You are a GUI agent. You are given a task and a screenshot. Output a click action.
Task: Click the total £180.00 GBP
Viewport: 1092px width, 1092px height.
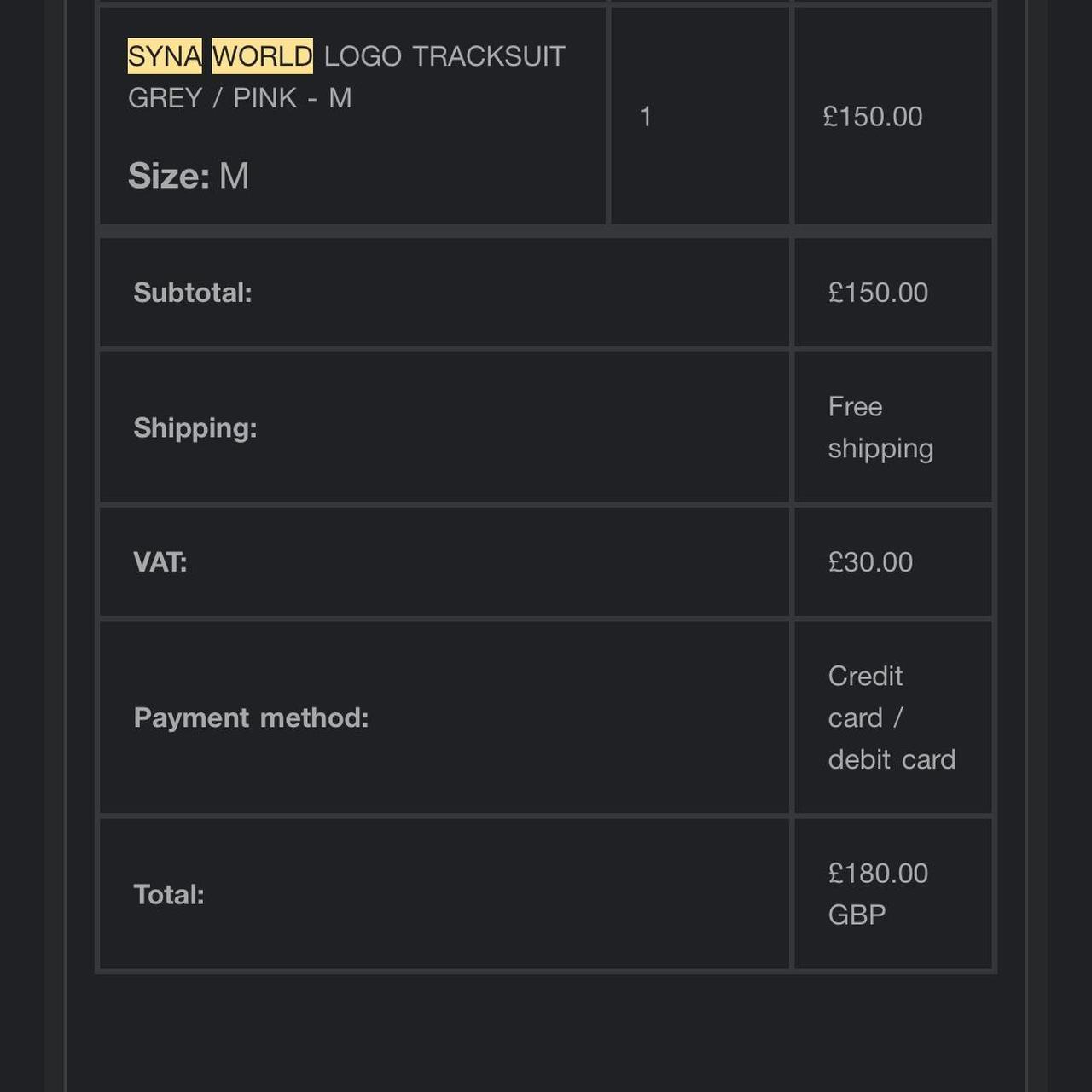click(878, 894)
